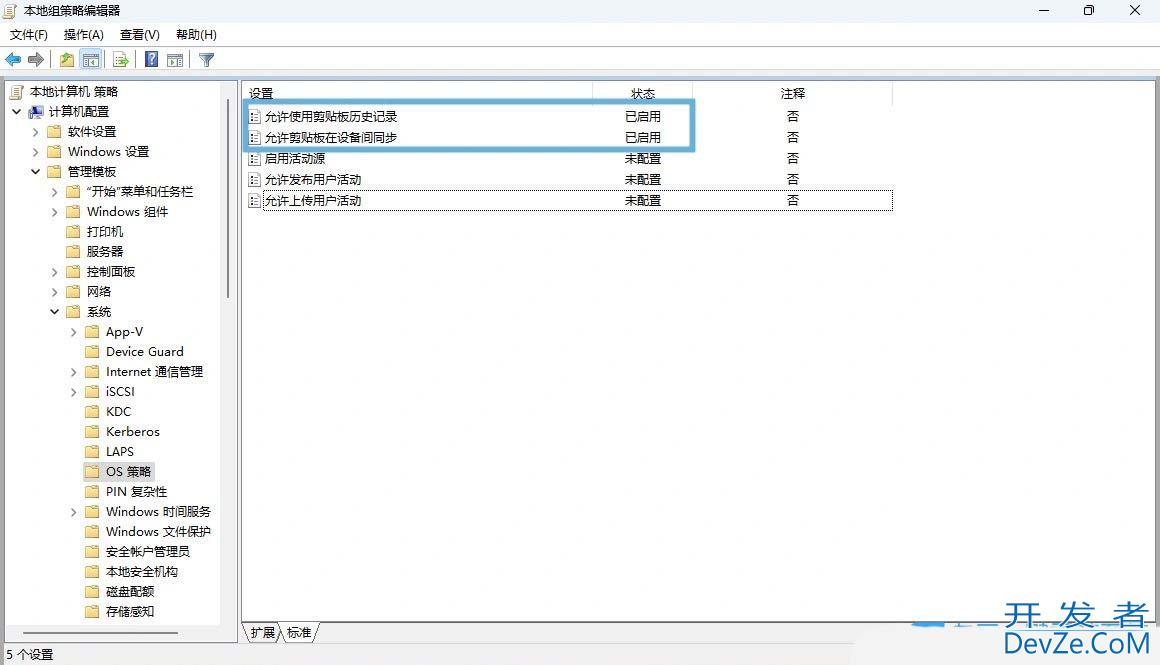Viewport: 1160px width, 665px height.
Task: Toggle the action pane toolbar icon
Action: click(175, 60)
